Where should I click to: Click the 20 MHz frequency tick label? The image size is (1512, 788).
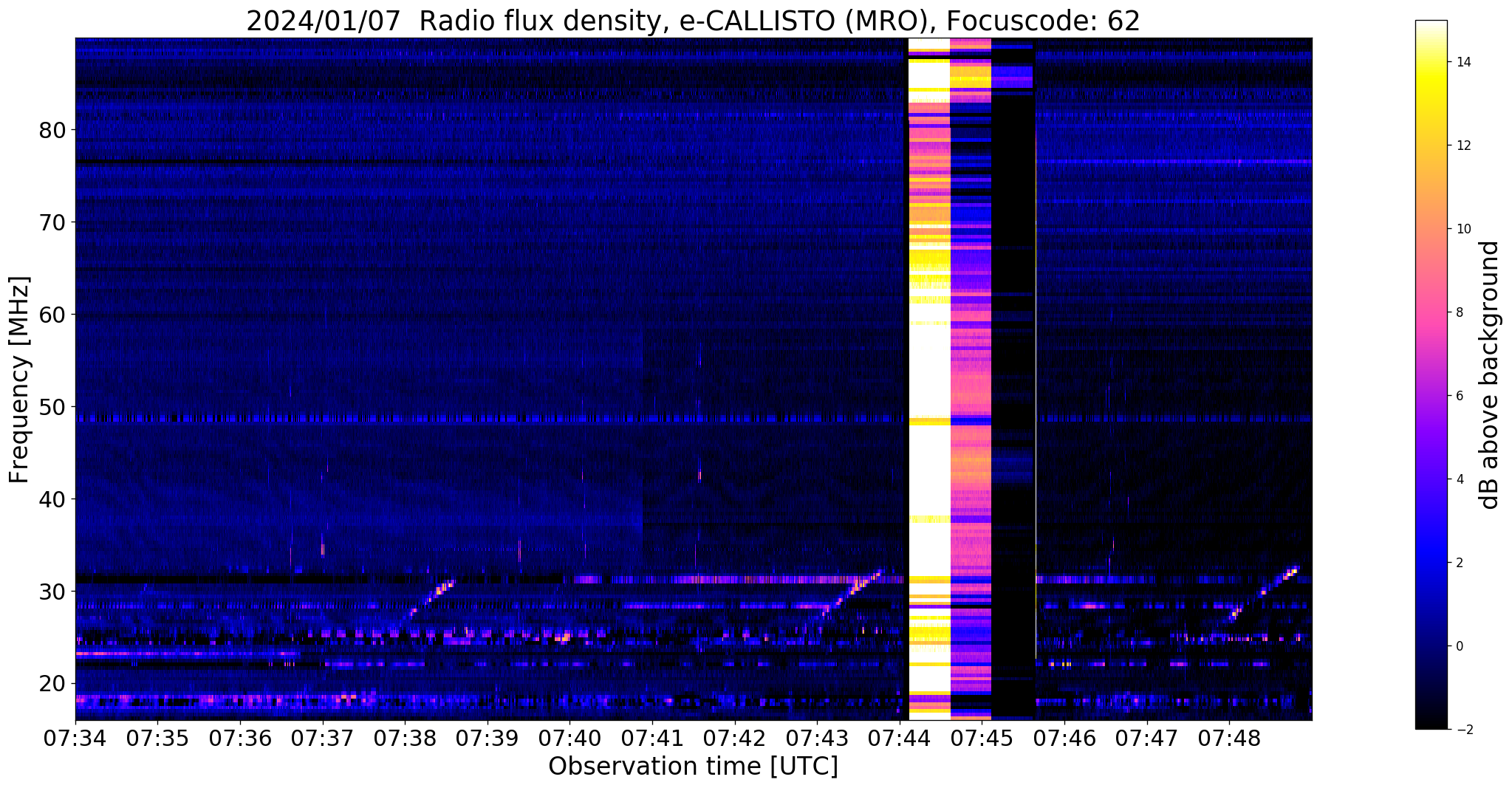click(x=52, y=684)
